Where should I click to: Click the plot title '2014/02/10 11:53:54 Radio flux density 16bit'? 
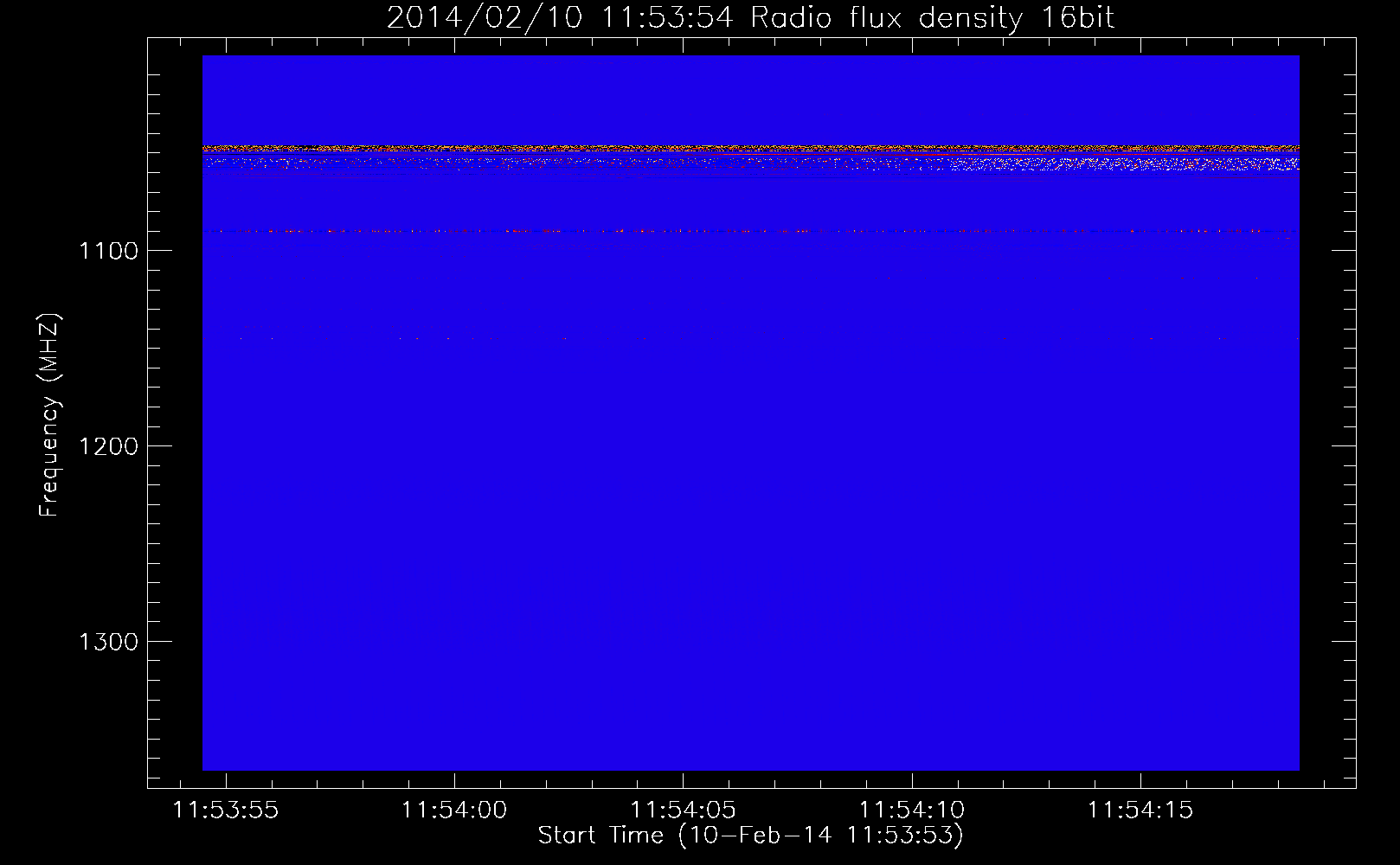coord(750,17)
